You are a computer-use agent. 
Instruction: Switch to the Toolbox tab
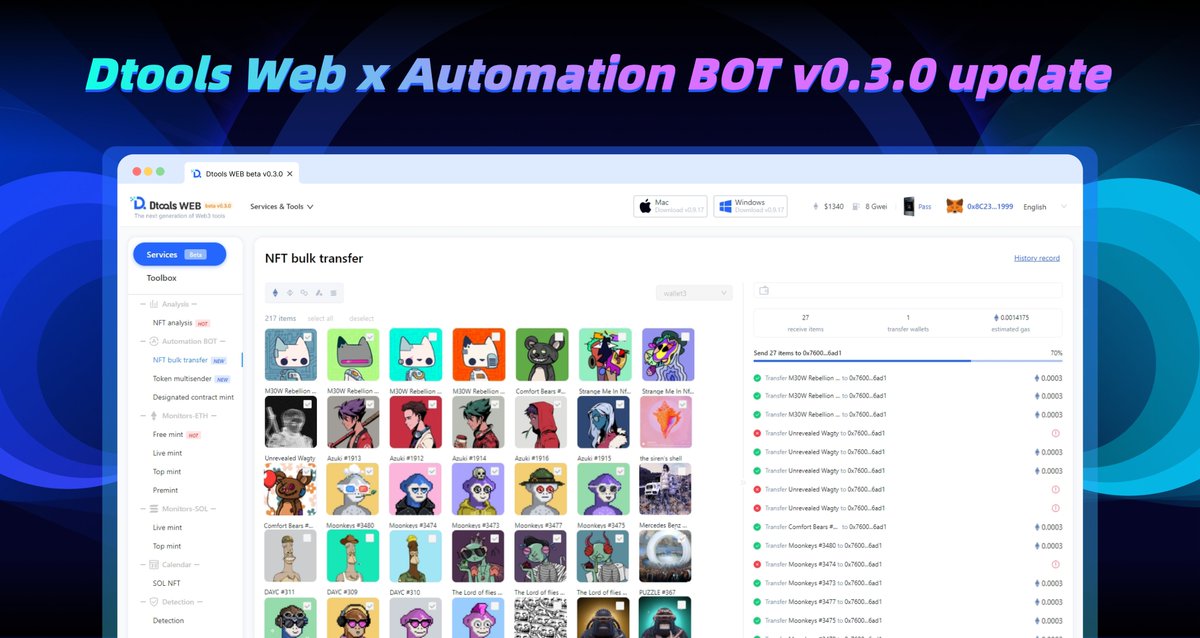(x=161, y=278)
